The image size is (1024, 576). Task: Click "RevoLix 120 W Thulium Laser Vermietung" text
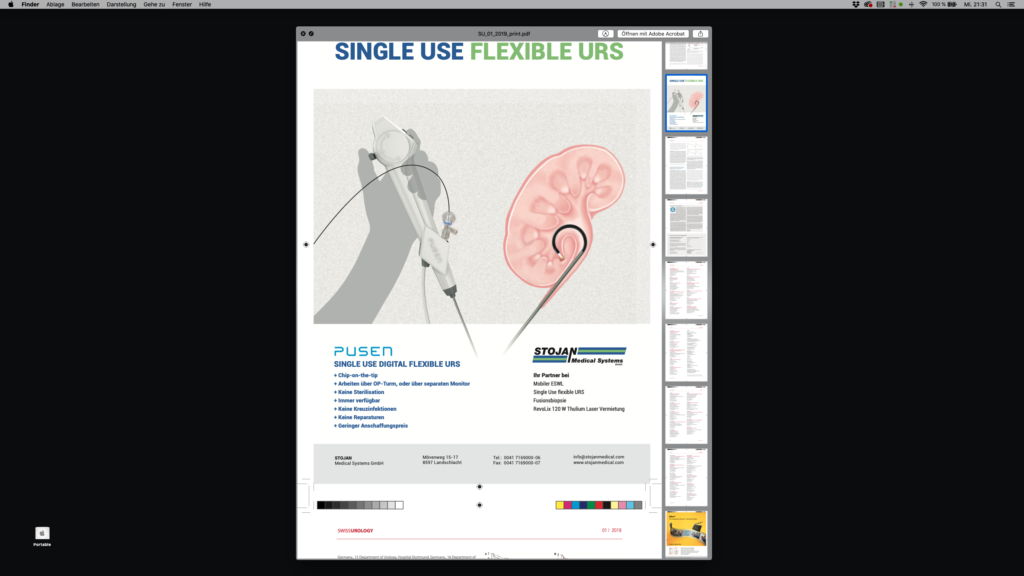(x=579, y=409)
